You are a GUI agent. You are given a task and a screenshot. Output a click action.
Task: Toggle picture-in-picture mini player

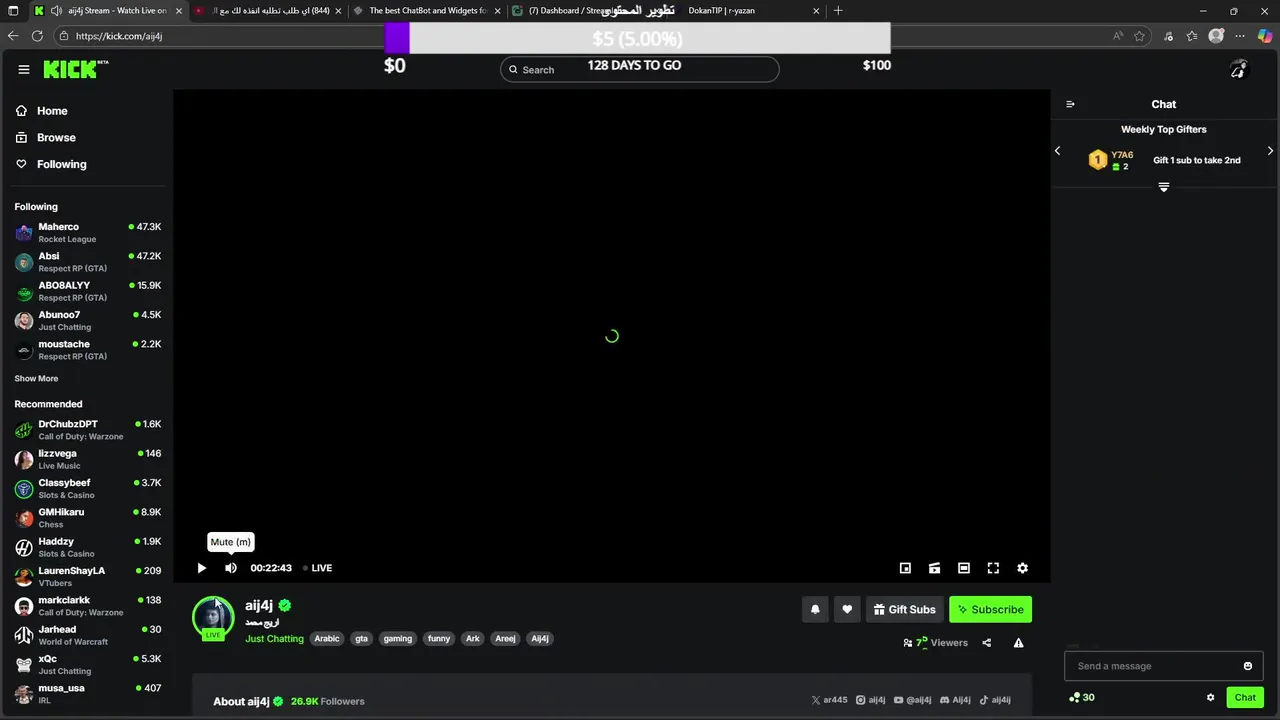point(905,568)
